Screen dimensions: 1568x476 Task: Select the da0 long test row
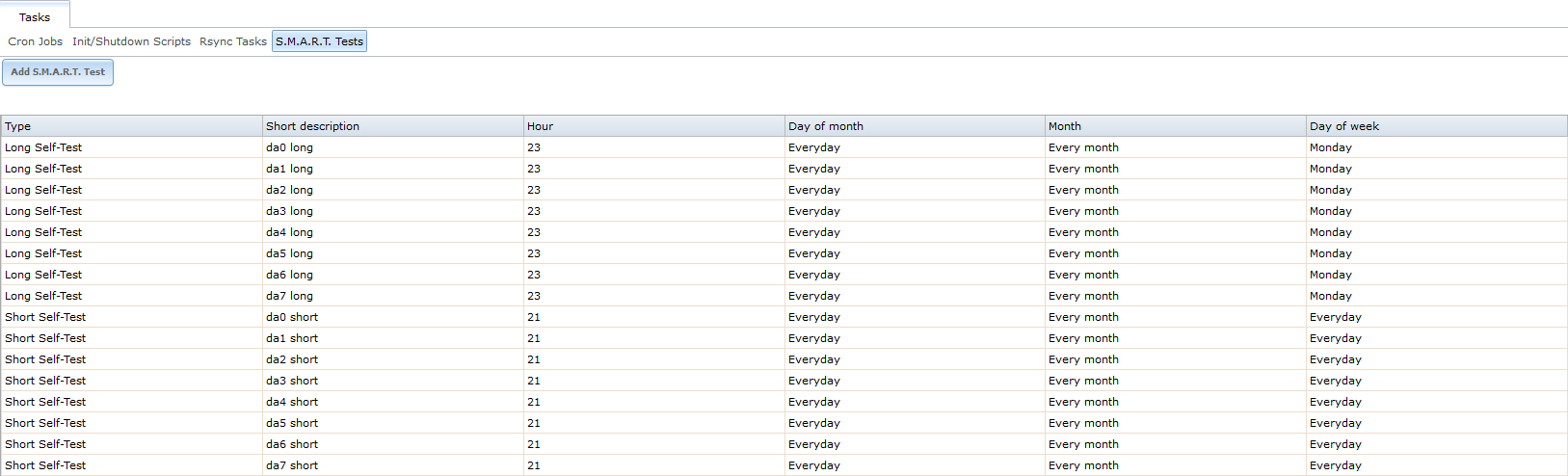pos(784,147)
